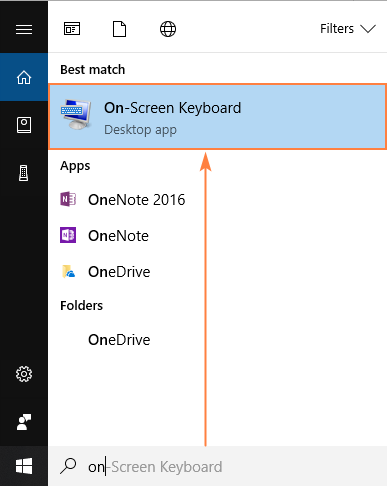Click the On-Screen Keyboard app icon
Screen dimensions: 387x486
76,115
